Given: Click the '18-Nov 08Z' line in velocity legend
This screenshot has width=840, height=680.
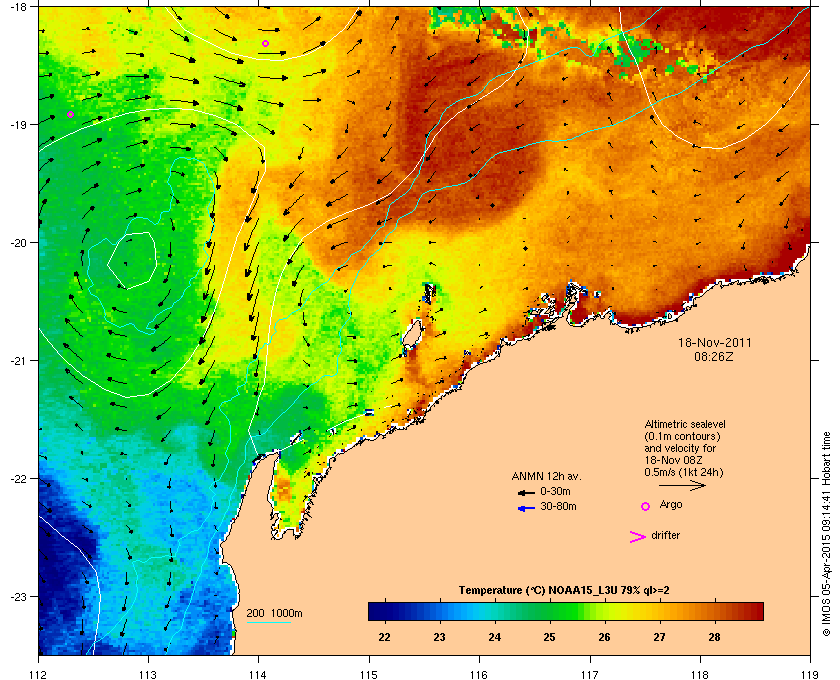Looking at the screenshot, I should point(673,460).
